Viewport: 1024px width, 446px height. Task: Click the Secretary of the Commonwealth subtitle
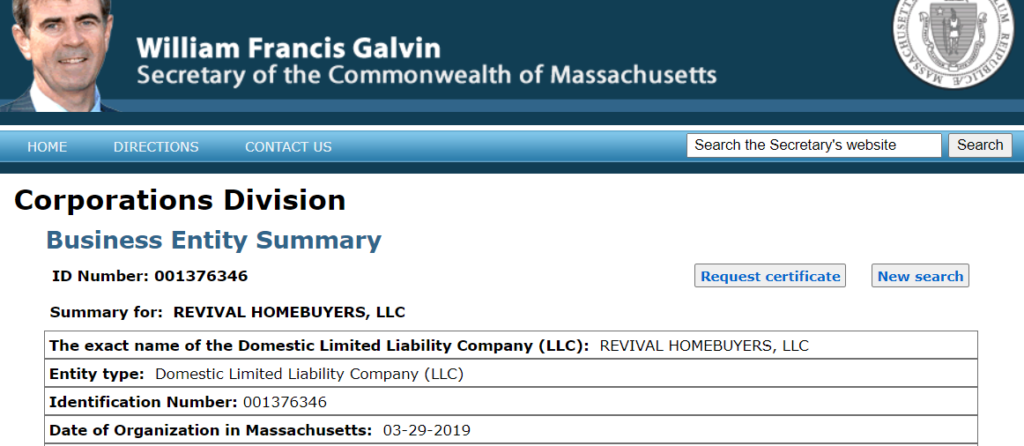(x=426, y=75)
